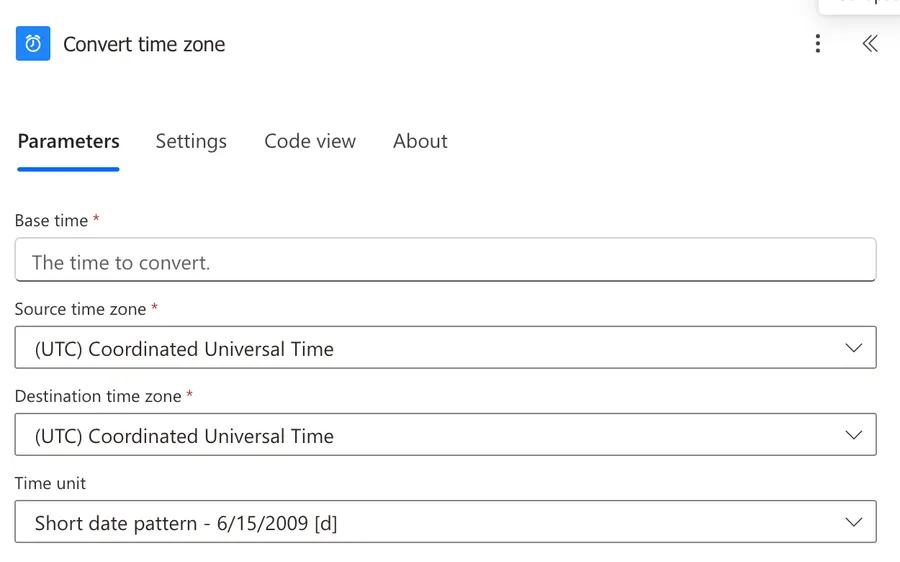
Task: Expand the Source time zone chevron arrow
Action: click(853, 348)
